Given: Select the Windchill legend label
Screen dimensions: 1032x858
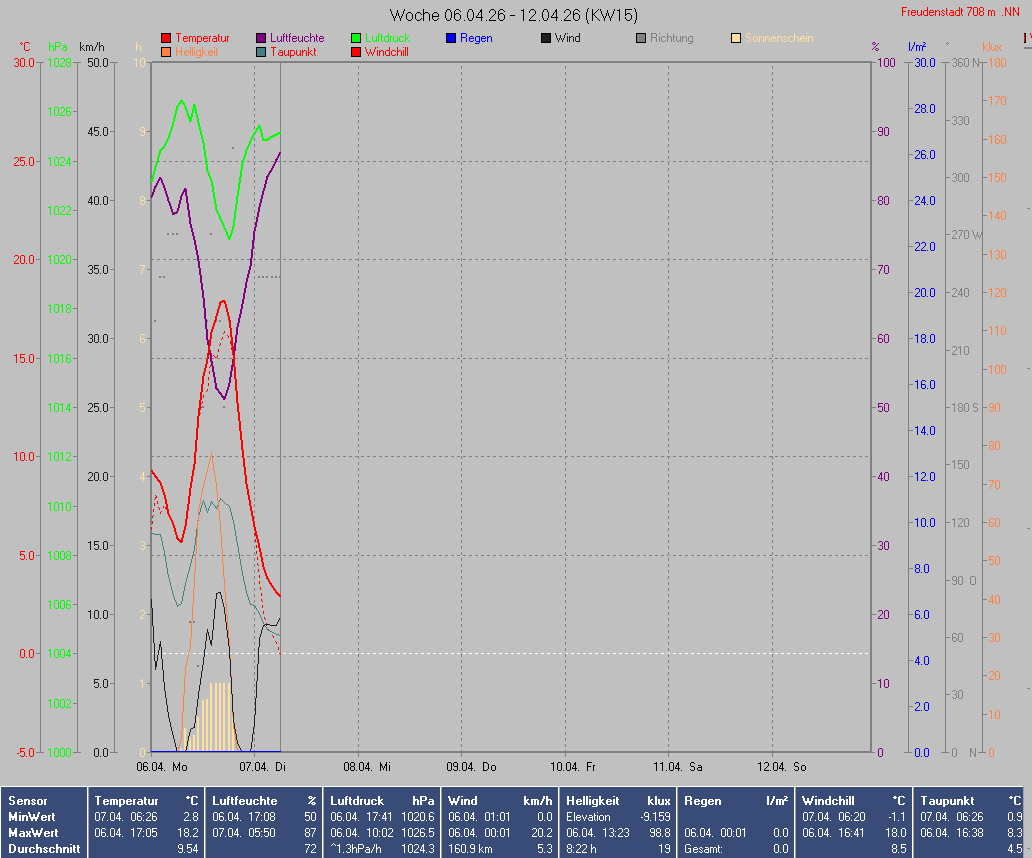Looking at the screenshot, I should pyautogui.click(x=386, y=52).
